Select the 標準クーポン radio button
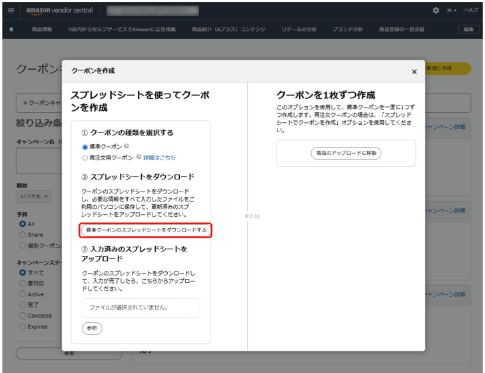This screenshot has width=485, height=373. (x=85, y=147)
